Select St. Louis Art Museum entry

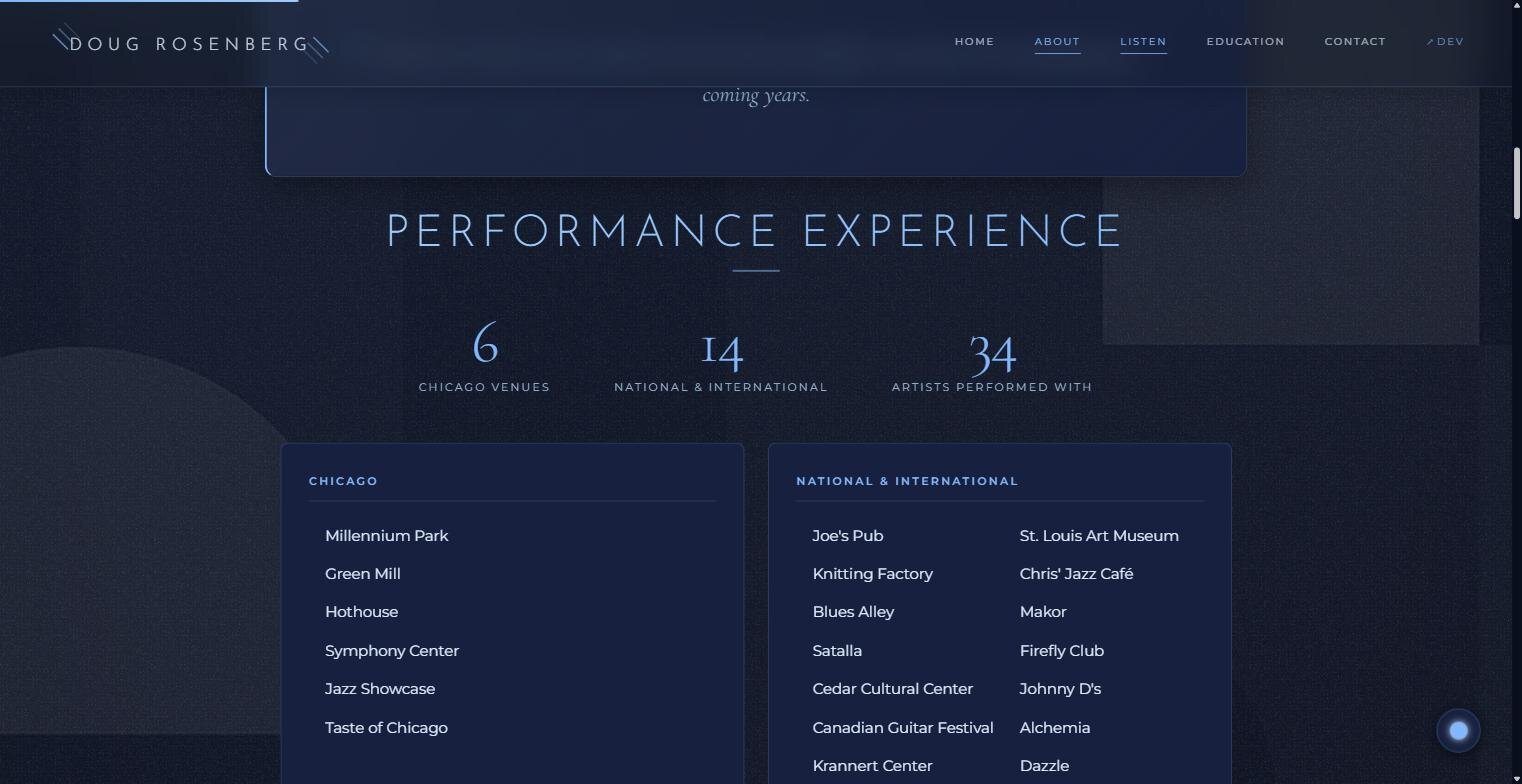point(1099,536)
